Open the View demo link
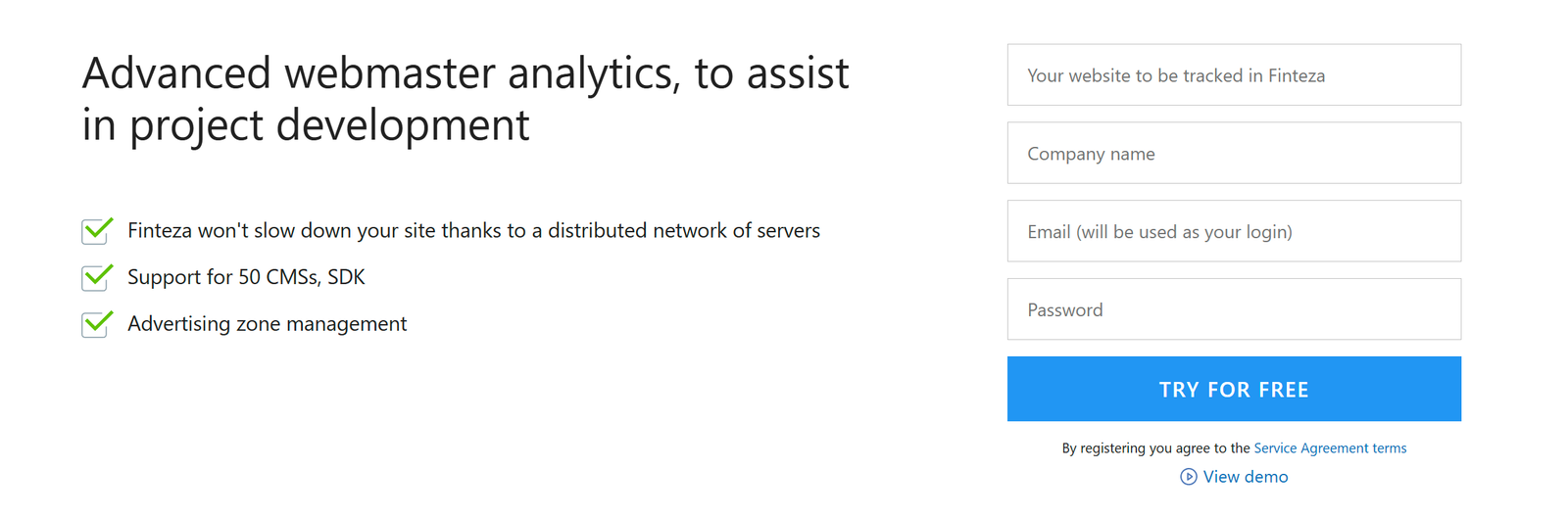Image resolution: width=1568 pixels, height=517 pixels. tap(1245, 477)
